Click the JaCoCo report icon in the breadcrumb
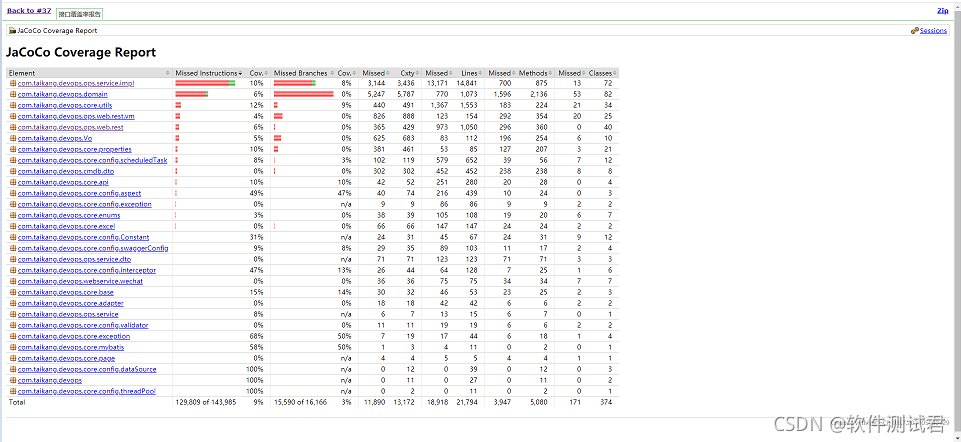The image size is (961, 442). coord(12,31)
